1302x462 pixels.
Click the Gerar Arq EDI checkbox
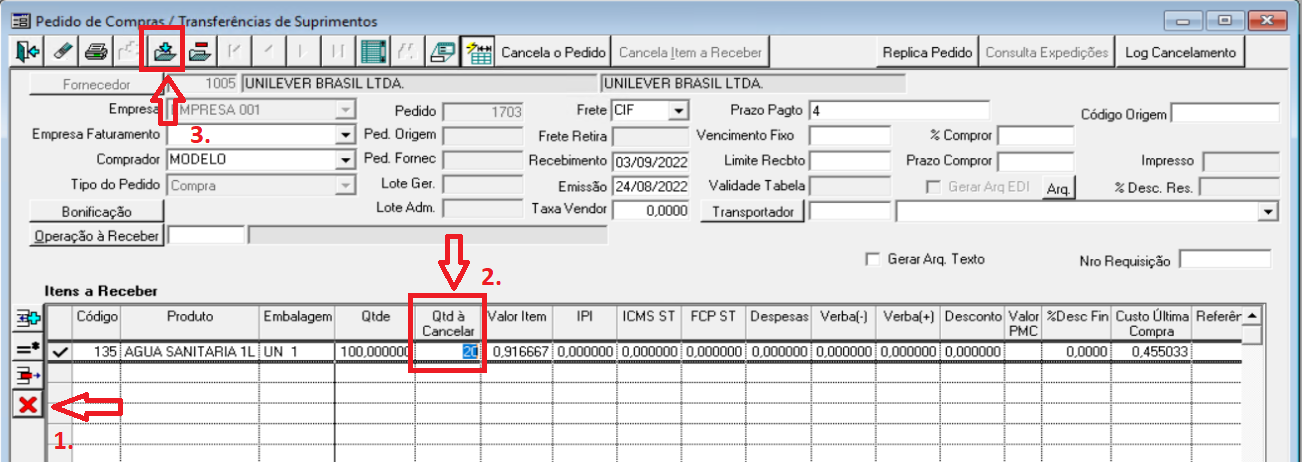[x=933, y=187]
